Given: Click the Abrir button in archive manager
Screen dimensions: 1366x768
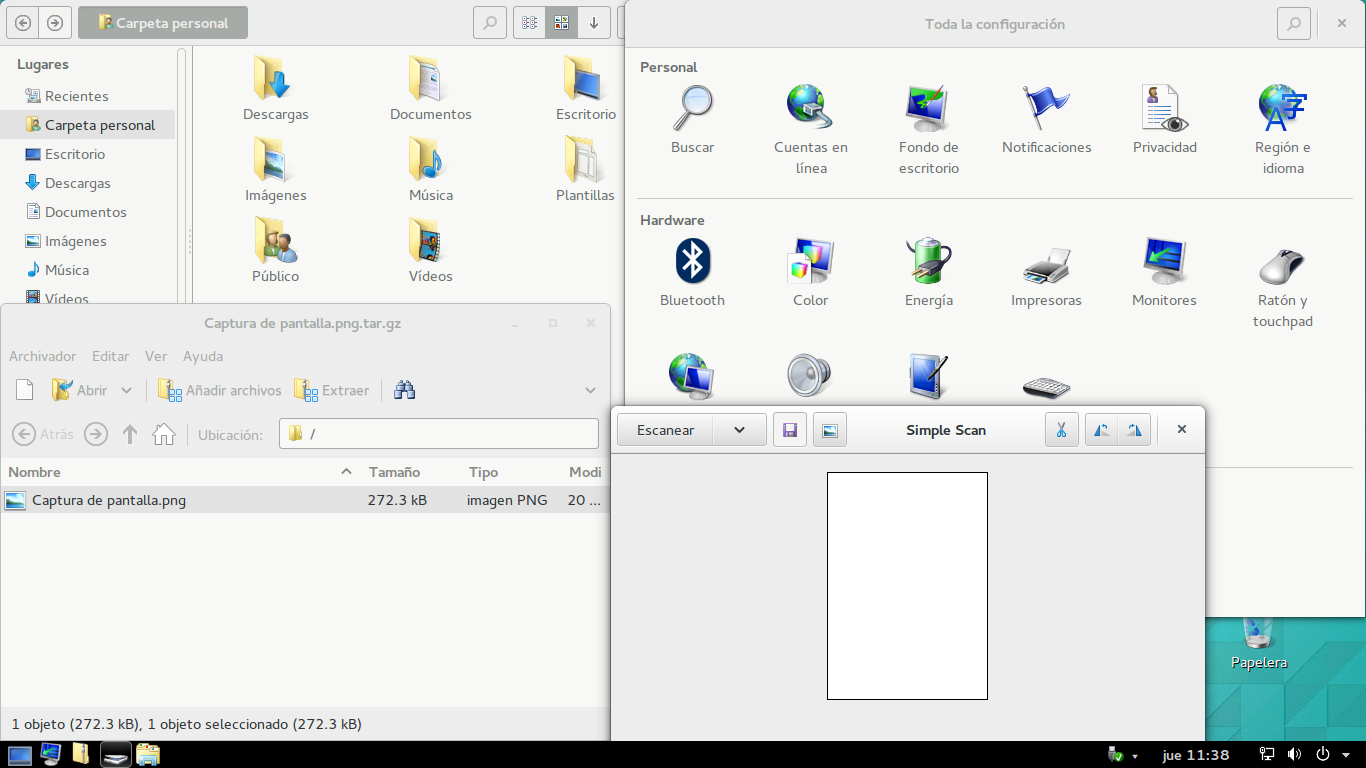Looking at the screenshot, I should (80, 390).
